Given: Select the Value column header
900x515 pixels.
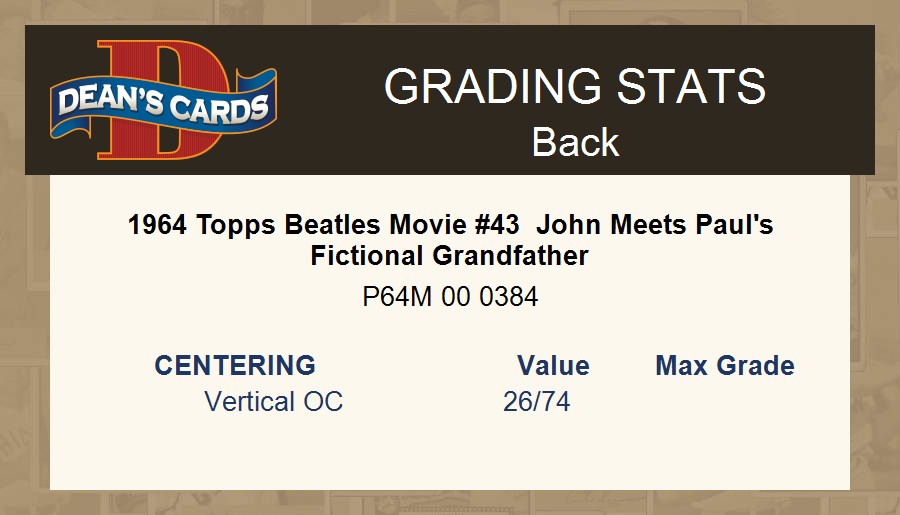Looking at the screenshot, I should 553,365.
